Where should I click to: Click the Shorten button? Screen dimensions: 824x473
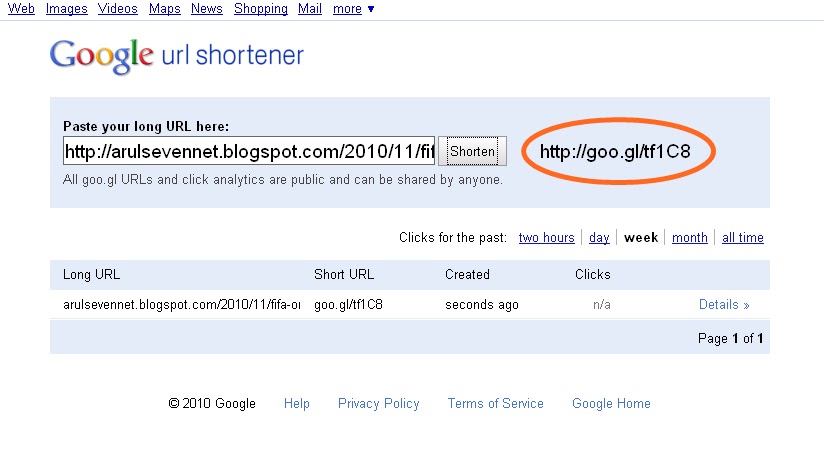point(472,151)
